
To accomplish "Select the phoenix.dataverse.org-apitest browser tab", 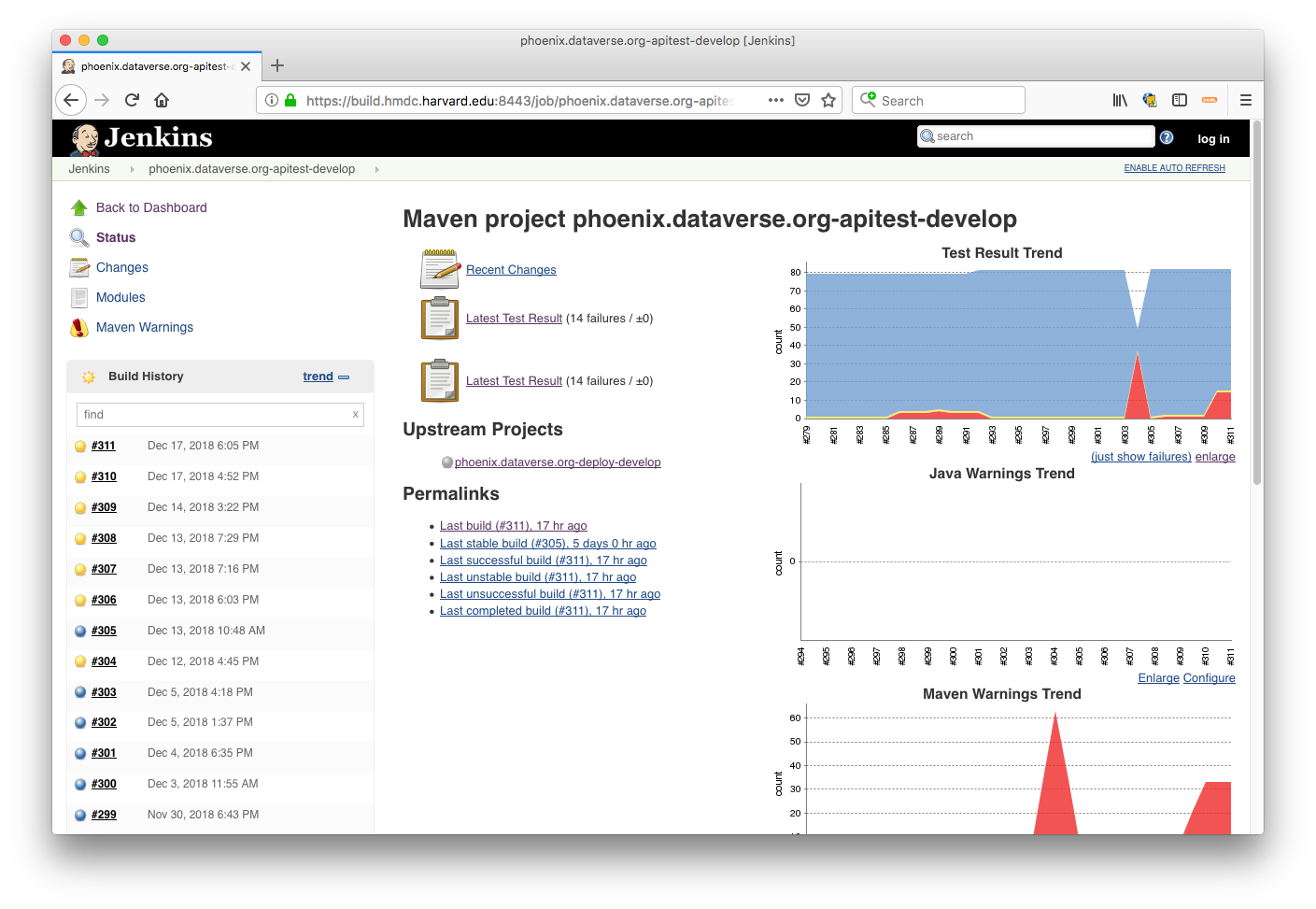I will tap(157, 66).
